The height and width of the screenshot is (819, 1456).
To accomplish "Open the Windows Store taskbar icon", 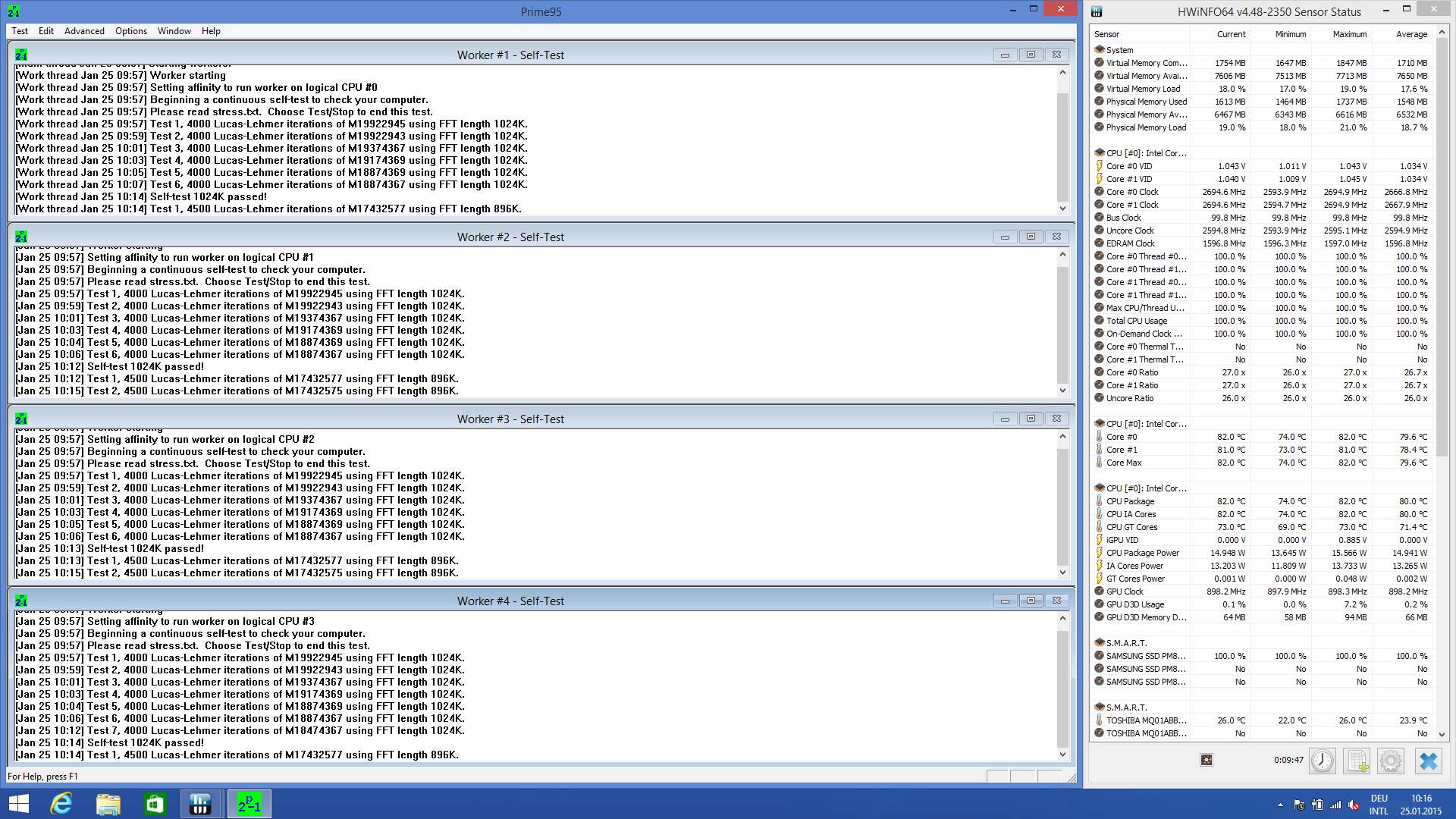I will pos(155,804).
